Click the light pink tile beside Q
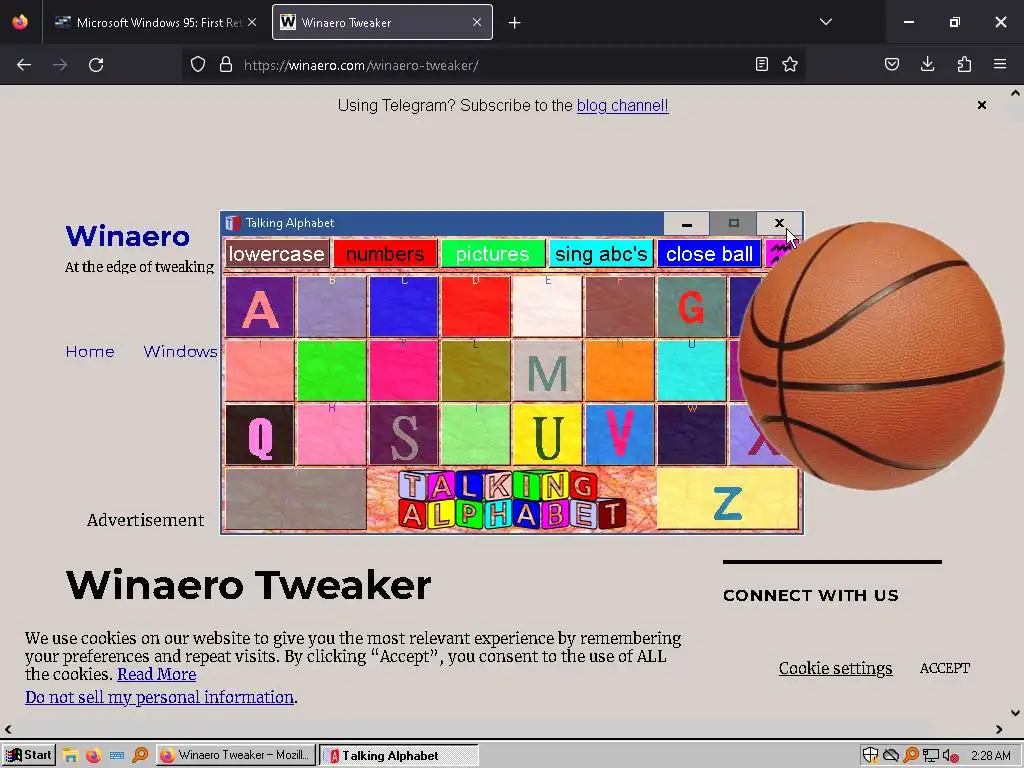This screenshot has width=1024, height=768. [332, 434]
